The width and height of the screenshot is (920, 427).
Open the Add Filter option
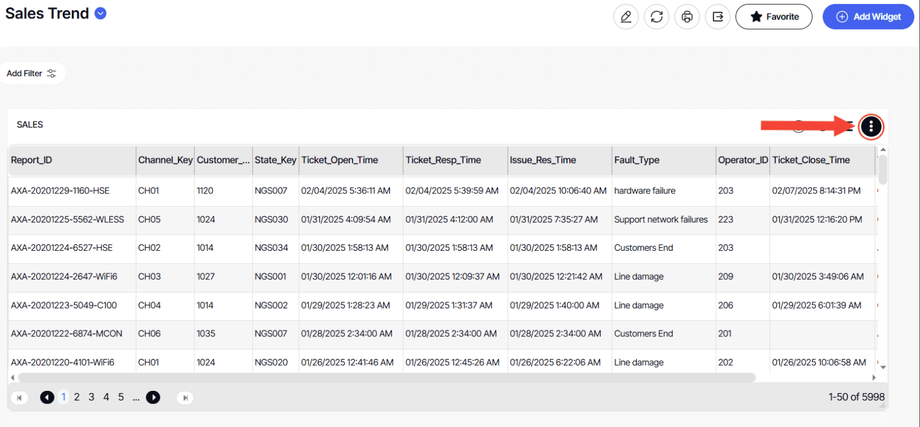[32, 73]
